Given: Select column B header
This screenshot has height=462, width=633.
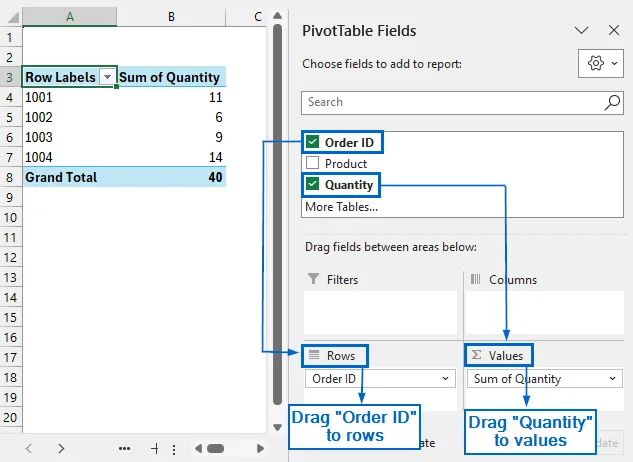Looking at the screenshot, I should [x=171, y=17].
